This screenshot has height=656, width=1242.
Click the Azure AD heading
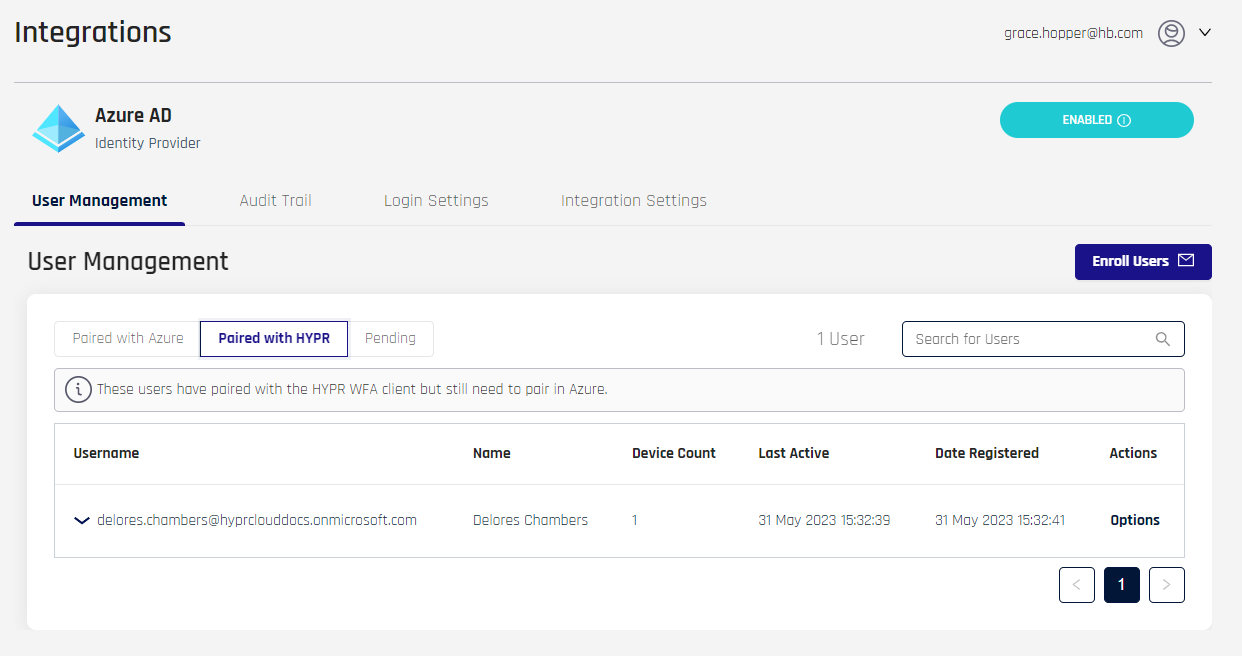(x=133, y=116)
